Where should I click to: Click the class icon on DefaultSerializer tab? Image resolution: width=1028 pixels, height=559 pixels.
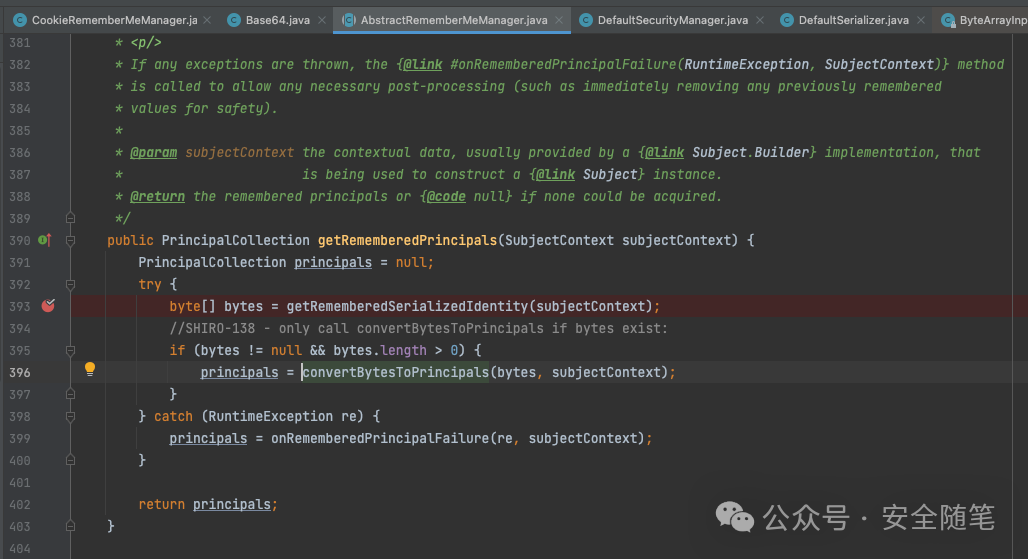pos(787,20)
